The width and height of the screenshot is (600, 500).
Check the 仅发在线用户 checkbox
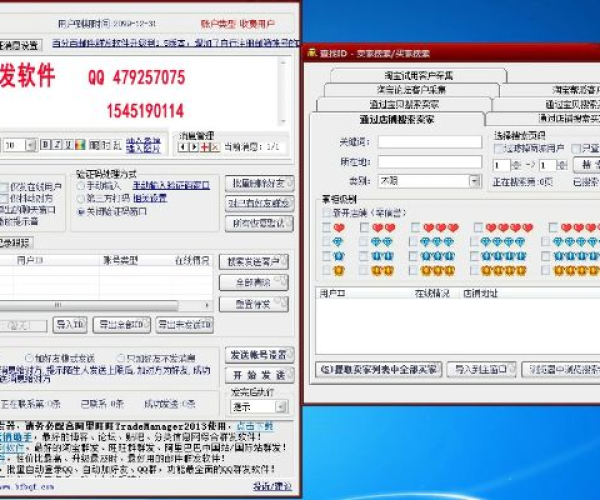[x=4, y=187]
